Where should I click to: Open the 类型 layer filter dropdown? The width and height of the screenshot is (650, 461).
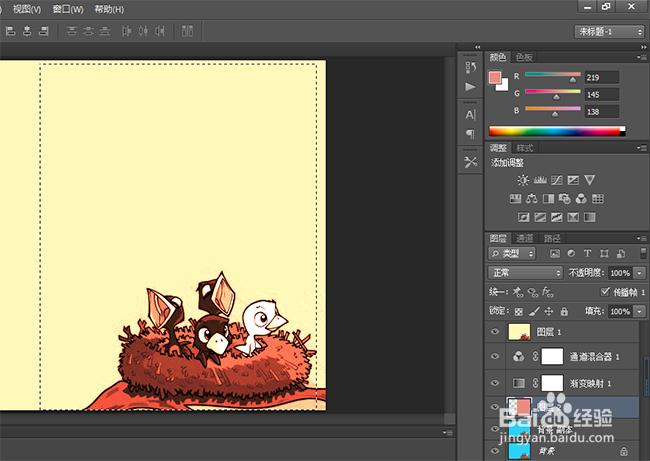click(512, 253)
